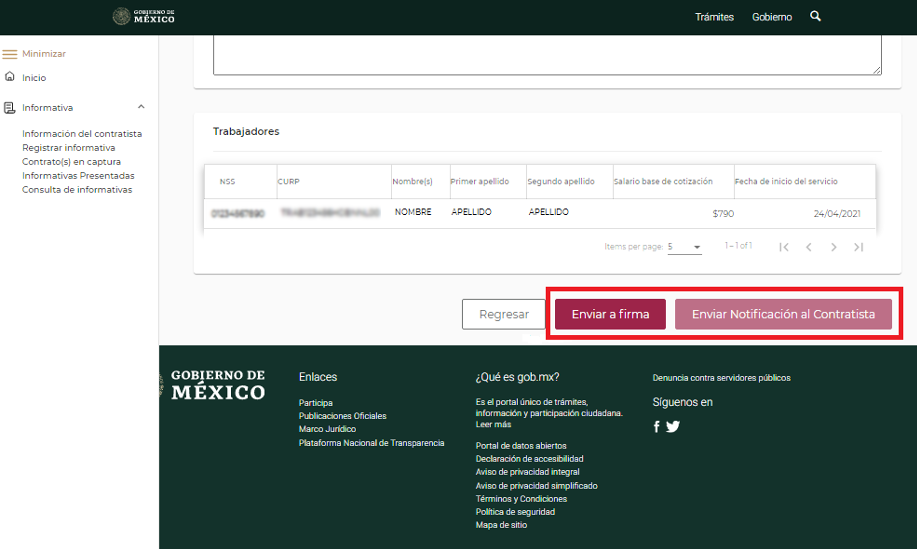
Task: Click the Enviar a firma button
Action: [610, 314]
